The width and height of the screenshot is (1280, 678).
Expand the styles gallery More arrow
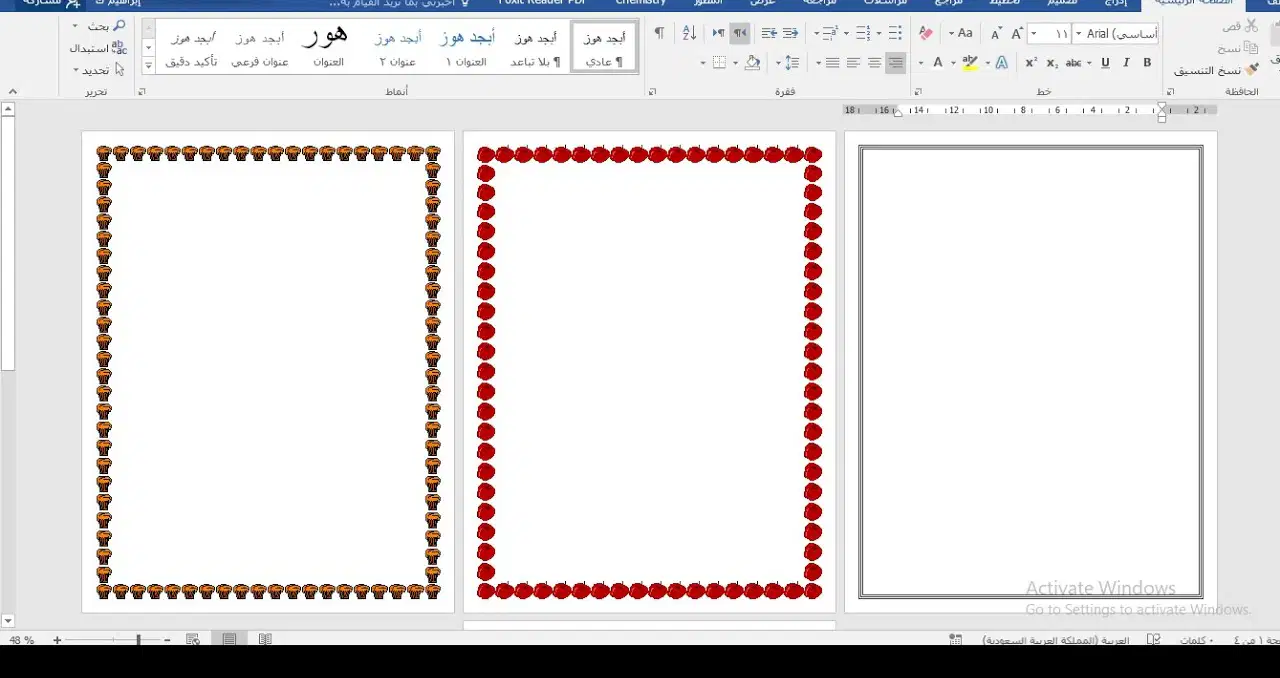149,65
